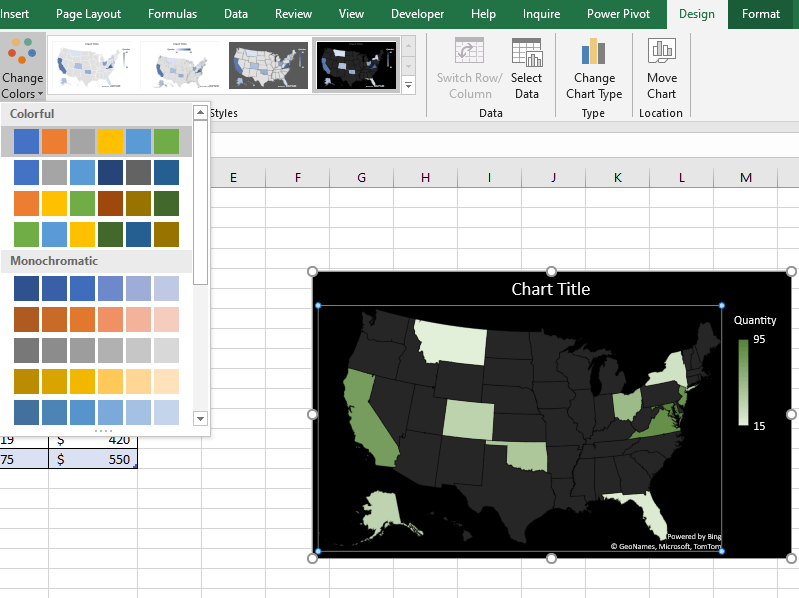The image size is (799, 598).
Task: Apply the dark gray map chart style
Action: pos(268,66)
